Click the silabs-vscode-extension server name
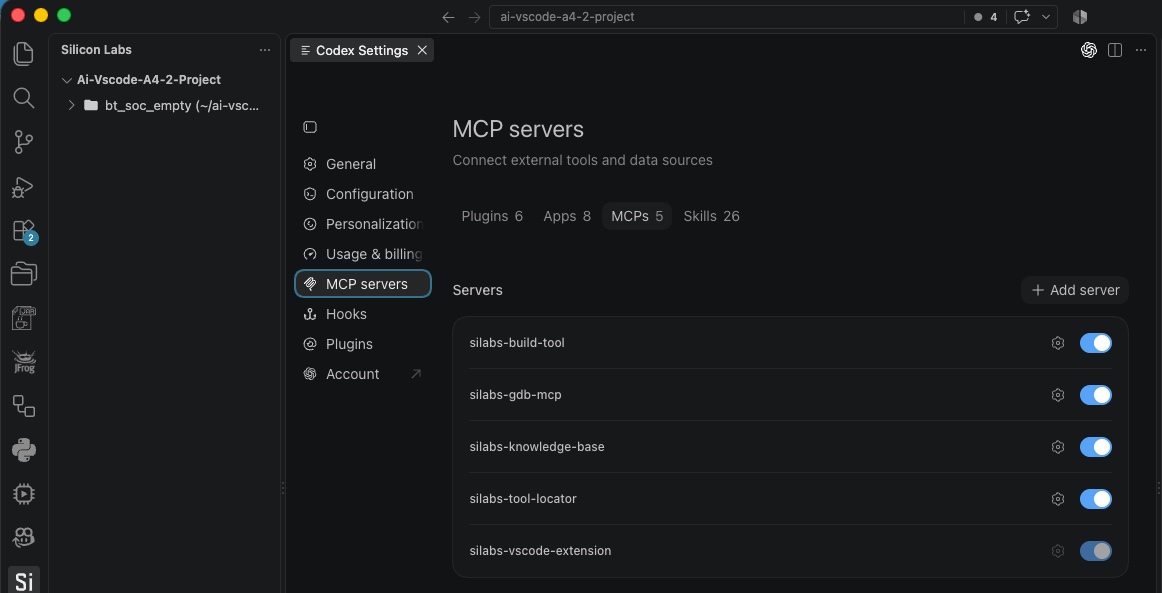Image resolution: width=1162 pixels, height=593 pixels. click(540, 551)
